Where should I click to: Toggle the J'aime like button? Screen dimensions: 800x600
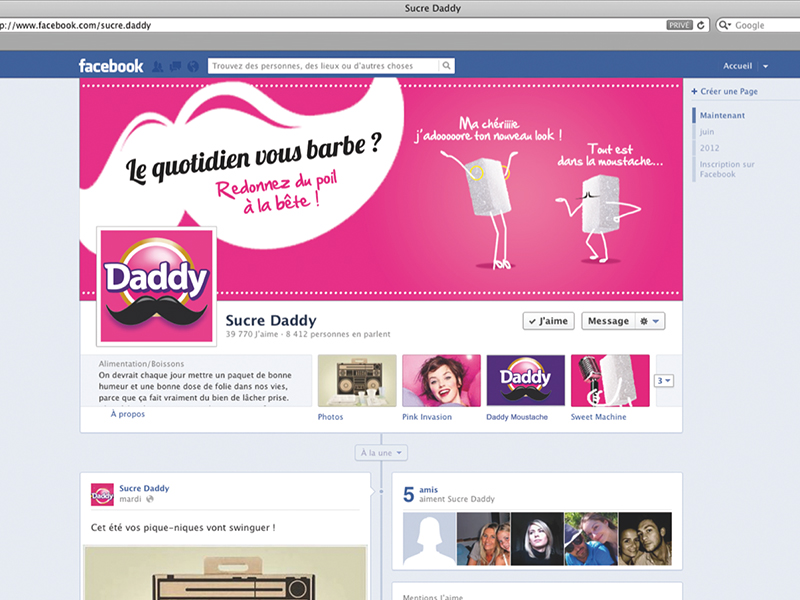click(548, 321)
